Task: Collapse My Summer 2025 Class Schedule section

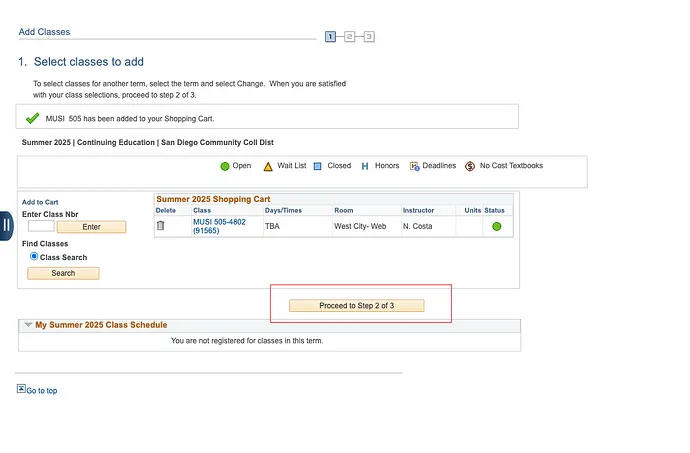Action: click(27, 325)
